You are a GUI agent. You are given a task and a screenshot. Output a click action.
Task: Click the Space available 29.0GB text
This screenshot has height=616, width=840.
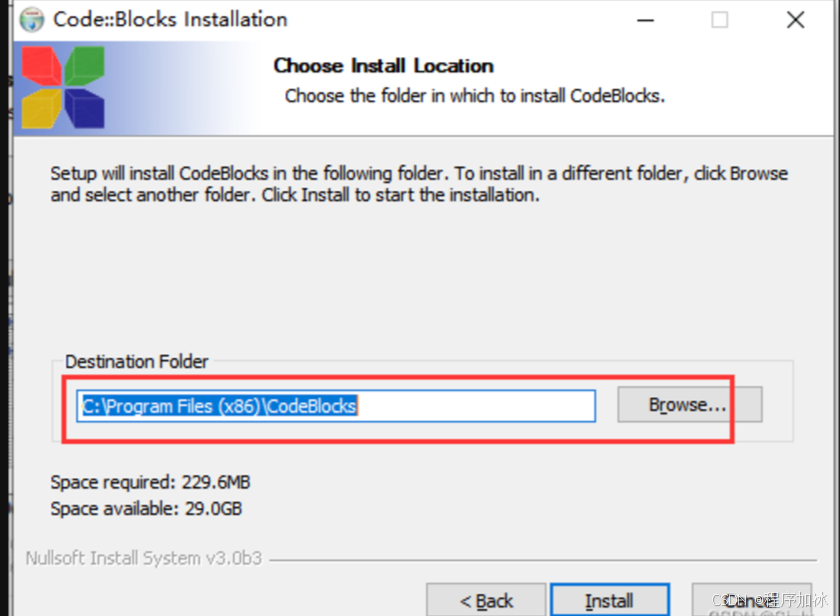pyautogui.click(x=148, y=508)
